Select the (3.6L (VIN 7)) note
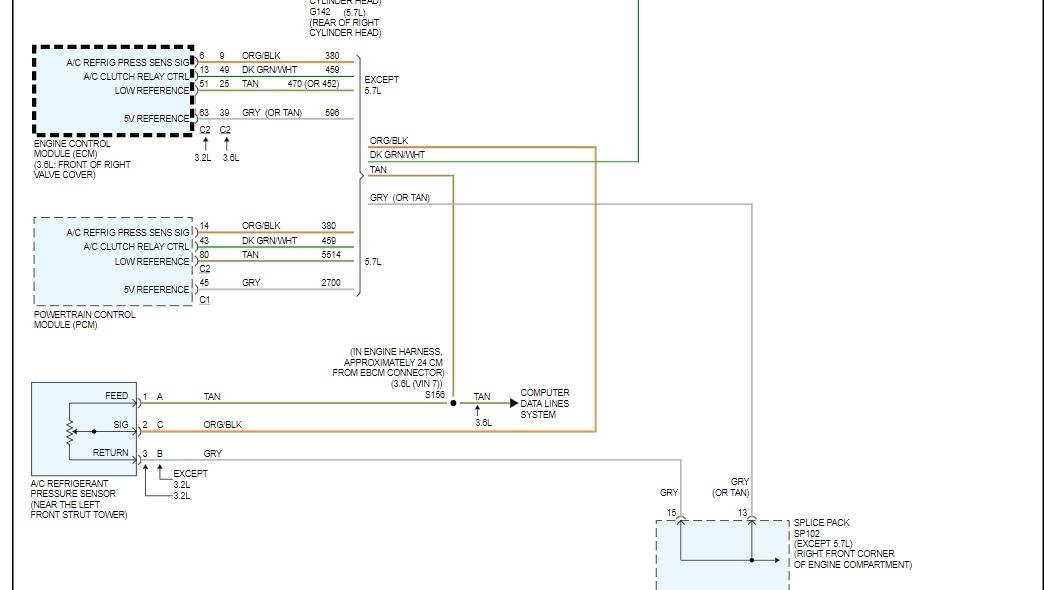The height and width of the screenshot is (590, 1044). 416,384
